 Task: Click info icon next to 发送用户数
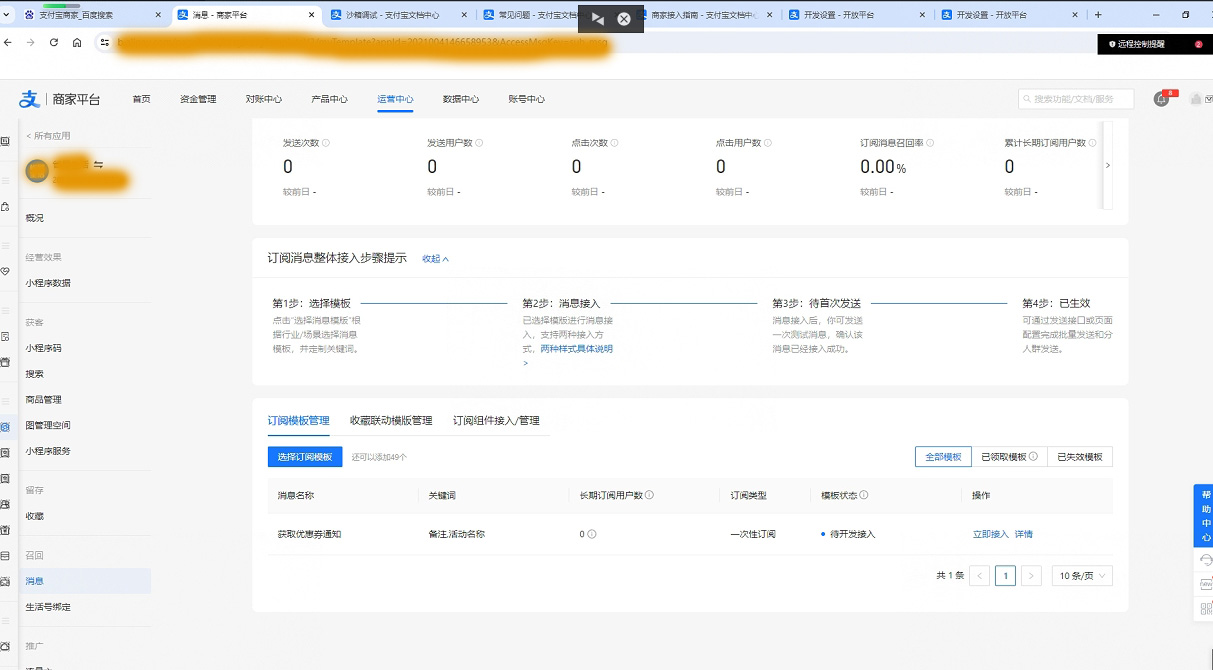481,143
